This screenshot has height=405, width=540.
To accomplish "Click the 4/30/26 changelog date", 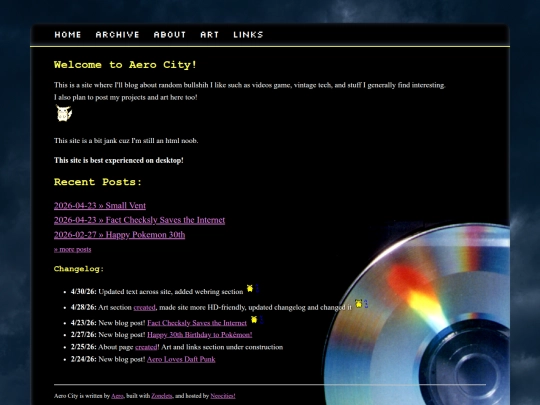I will 84,292.
